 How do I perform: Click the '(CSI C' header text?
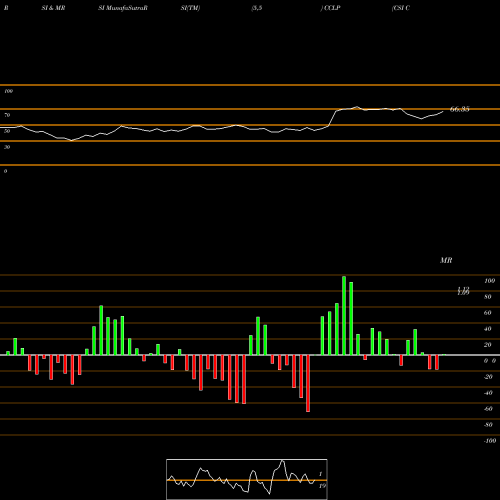[x=401, y=8]
